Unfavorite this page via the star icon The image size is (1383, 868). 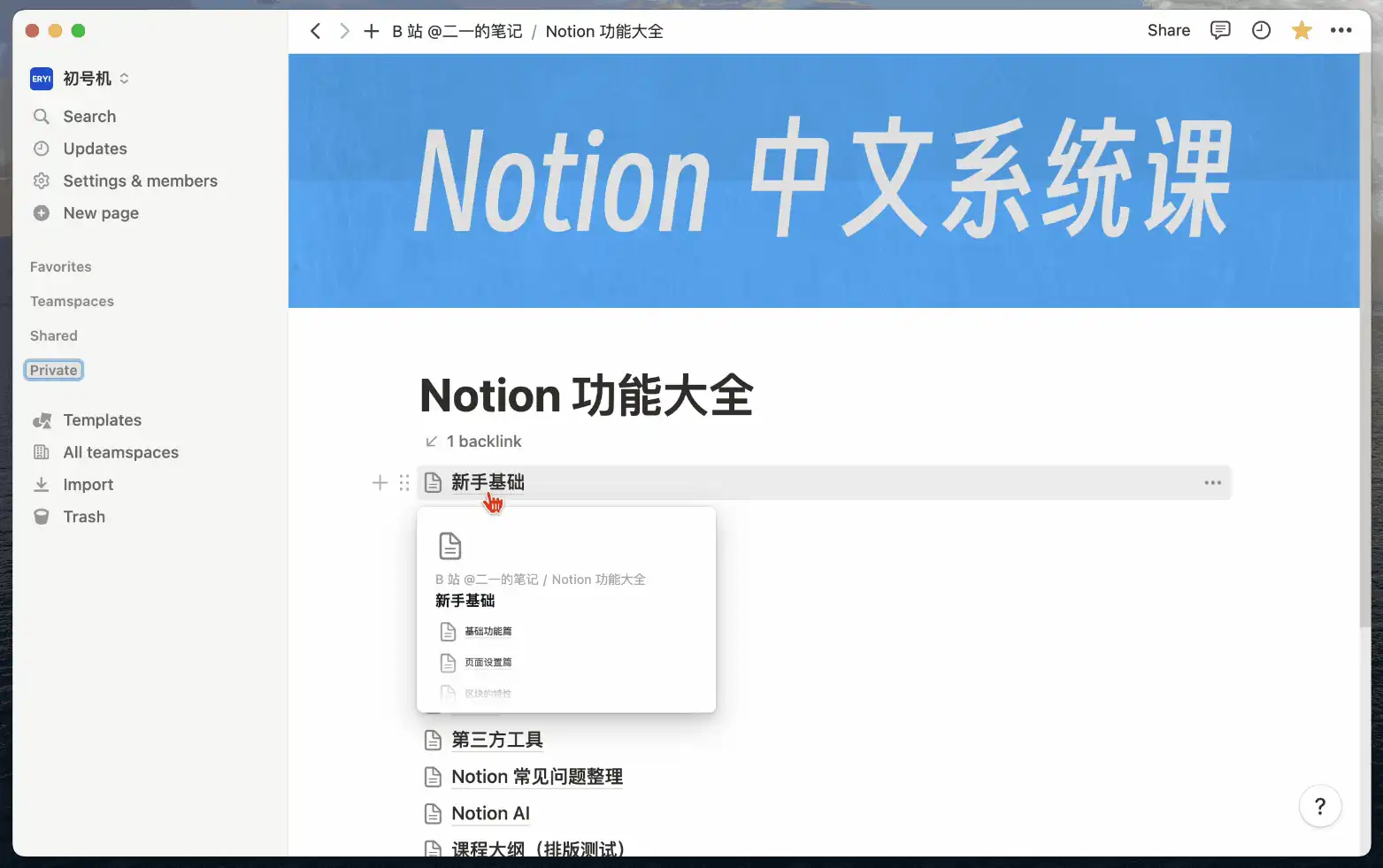click(x=1302, y=30)
